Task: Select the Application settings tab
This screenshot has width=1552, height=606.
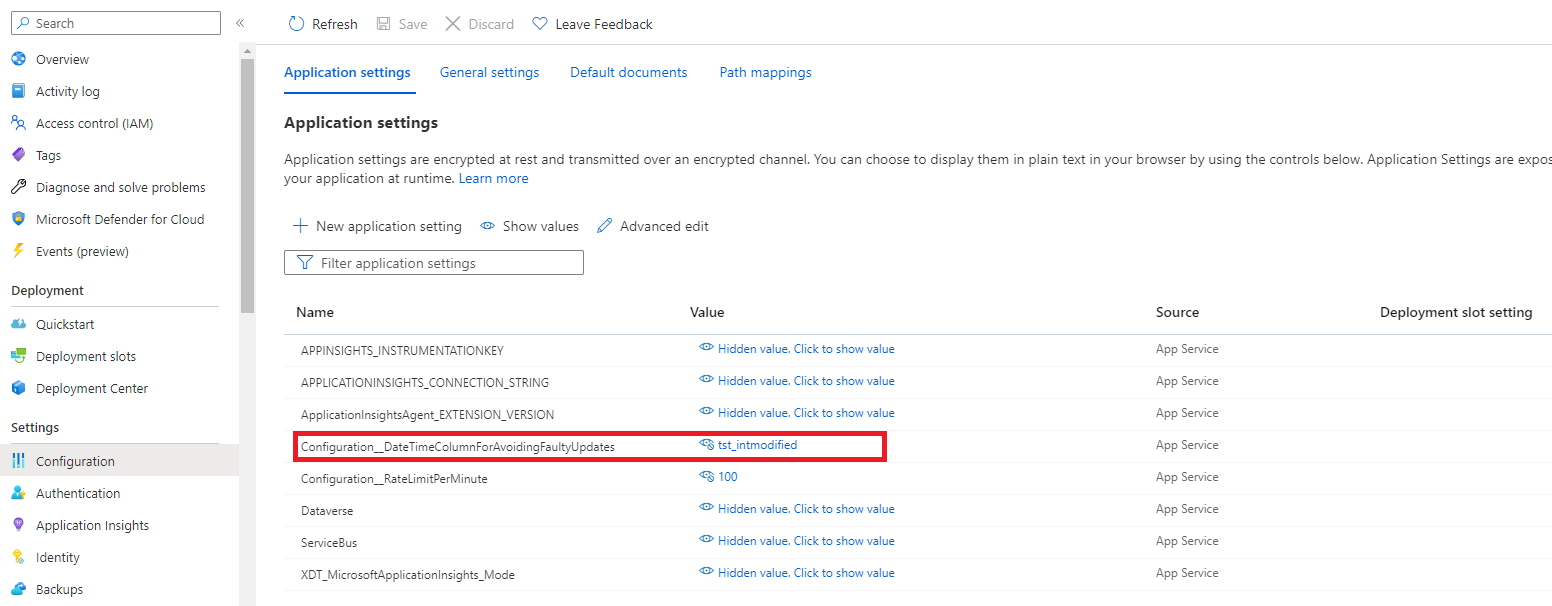Action: tap(347, 72)
